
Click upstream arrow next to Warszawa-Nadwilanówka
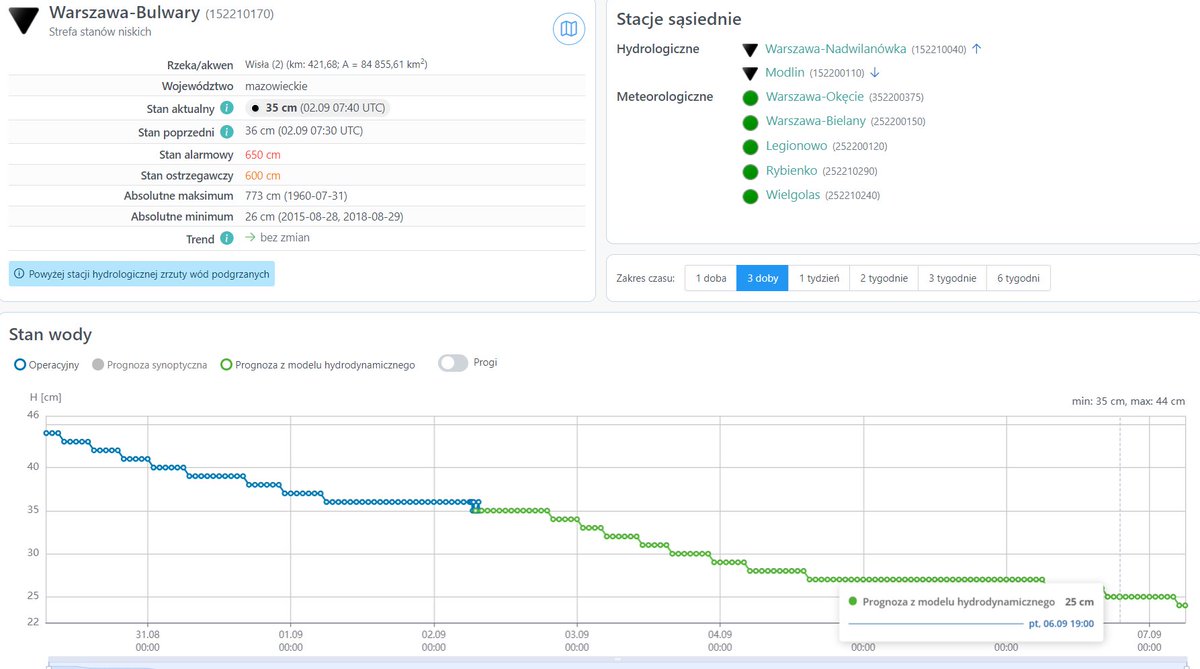977,48
